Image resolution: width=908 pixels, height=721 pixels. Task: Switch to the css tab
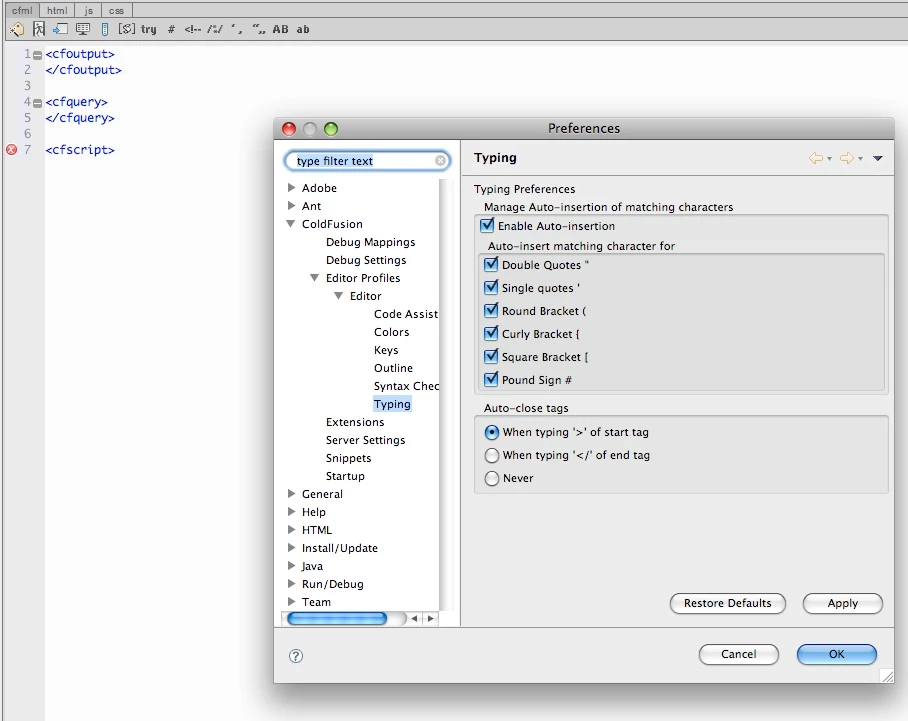116,10
